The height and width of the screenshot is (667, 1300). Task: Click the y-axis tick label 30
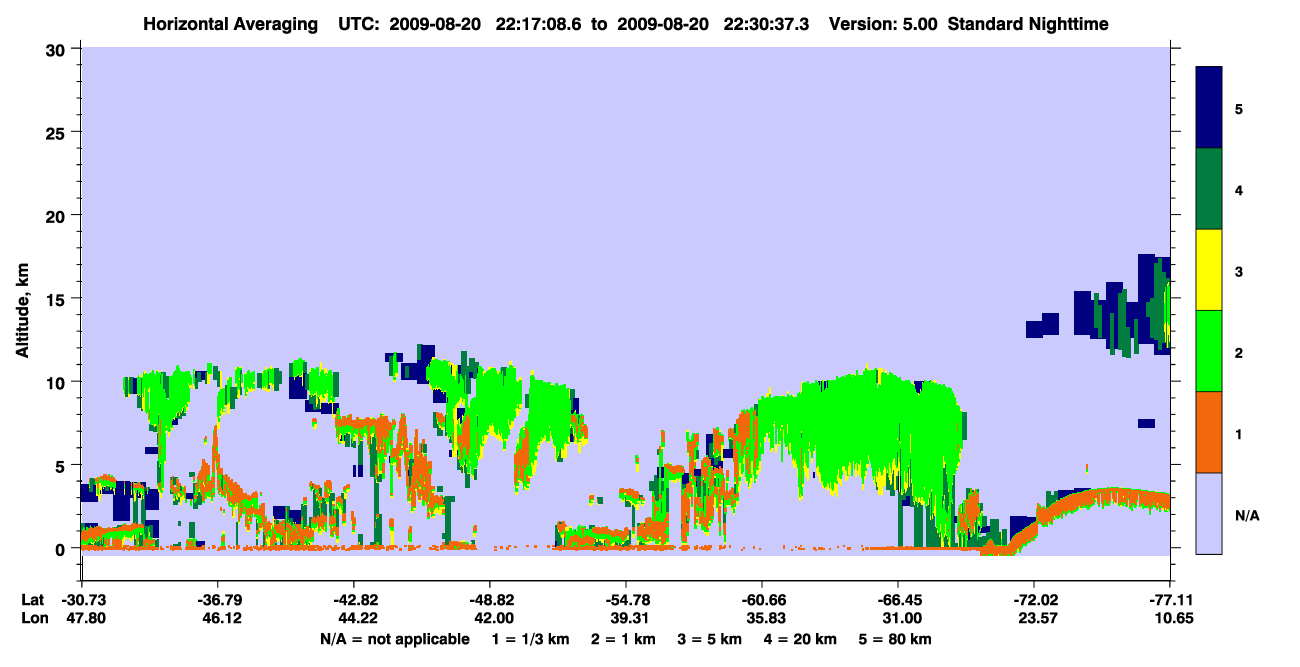click(58, 49)
